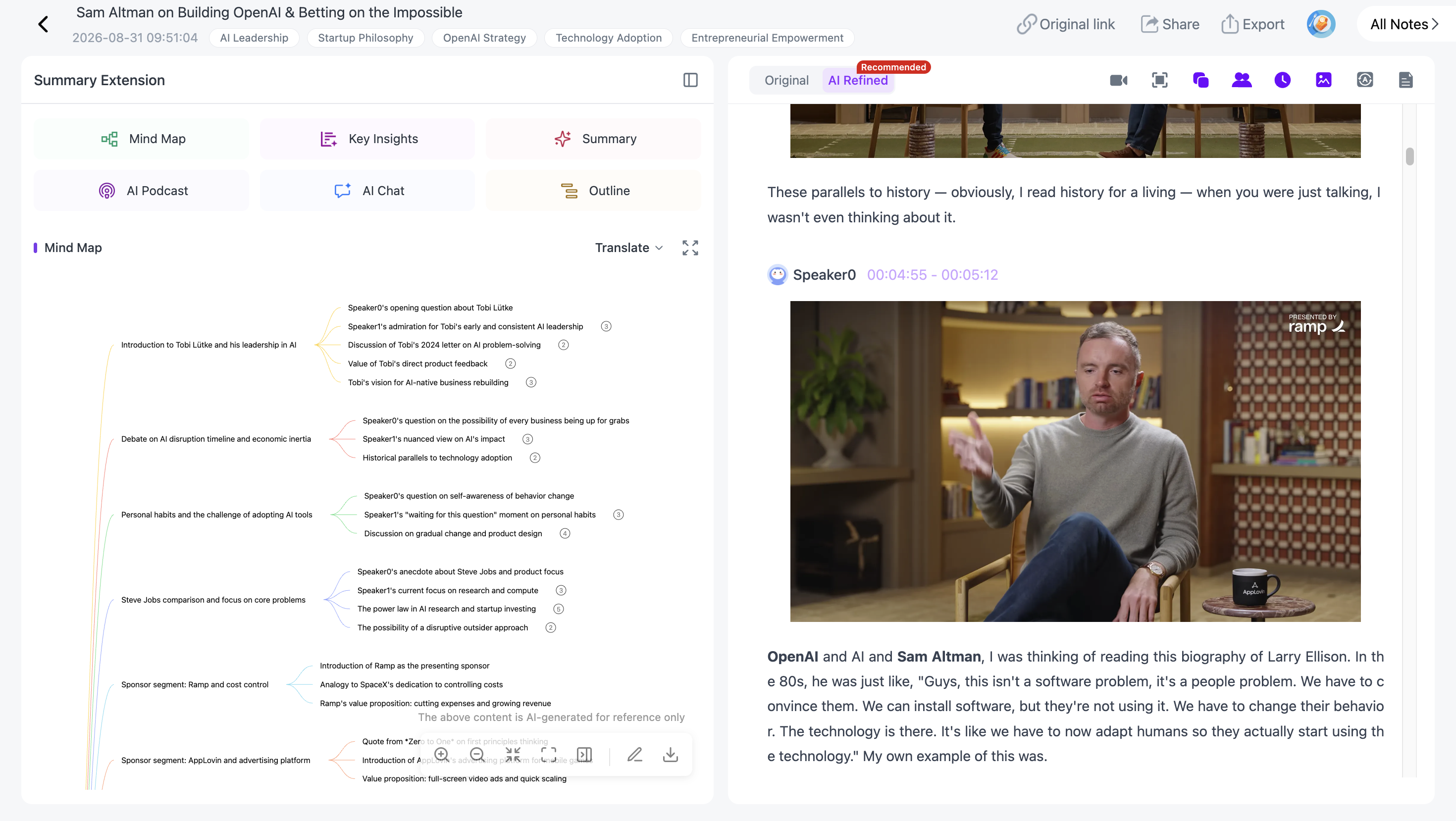Select node "Steve Jobs comparison and focus on core problems"
This screenshot has width=1456, height=821.
coord(213,600)
